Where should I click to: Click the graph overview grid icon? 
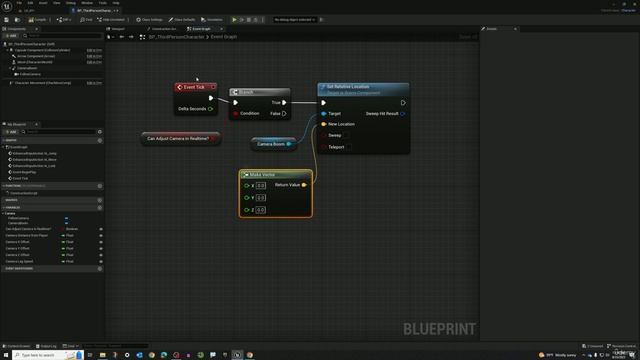pos(142,37)
